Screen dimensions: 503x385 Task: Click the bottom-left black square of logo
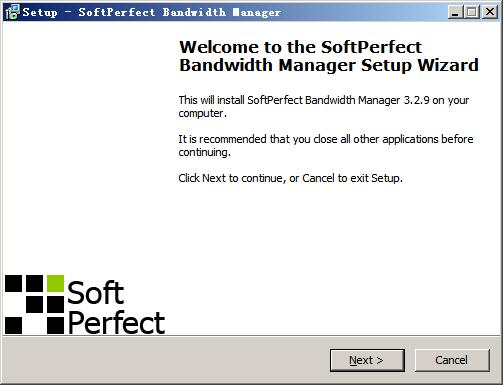pos(13,326)
